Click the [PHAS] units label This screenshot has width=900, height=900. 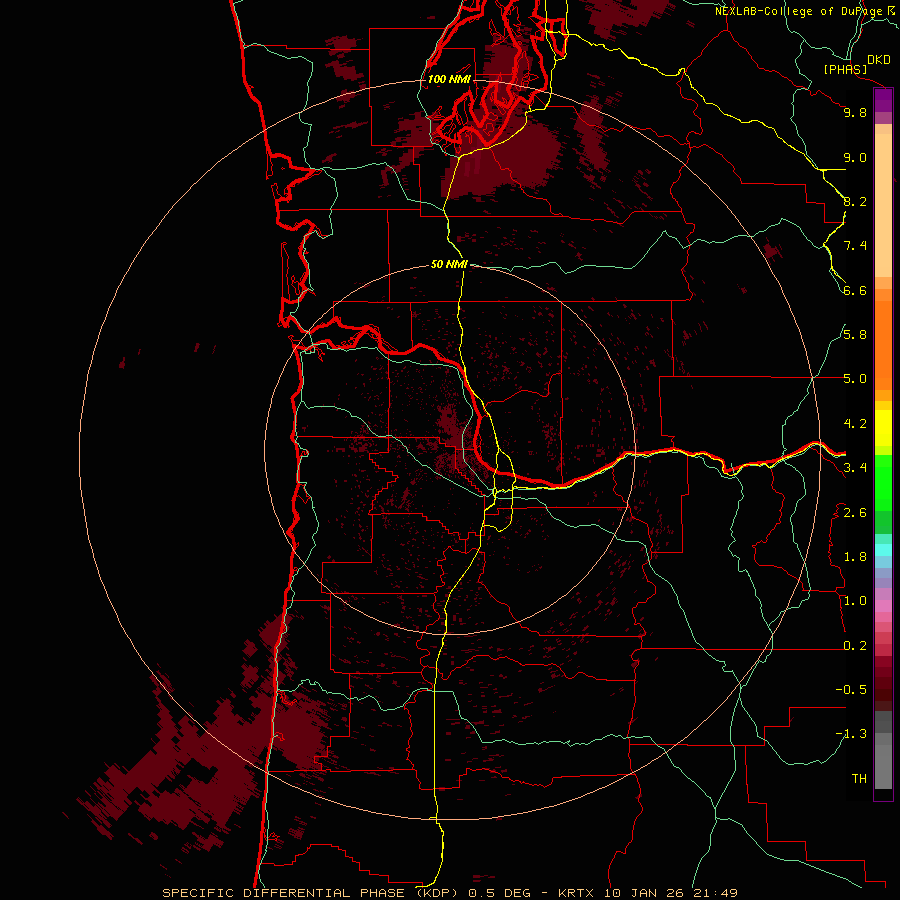coord(845,70)
